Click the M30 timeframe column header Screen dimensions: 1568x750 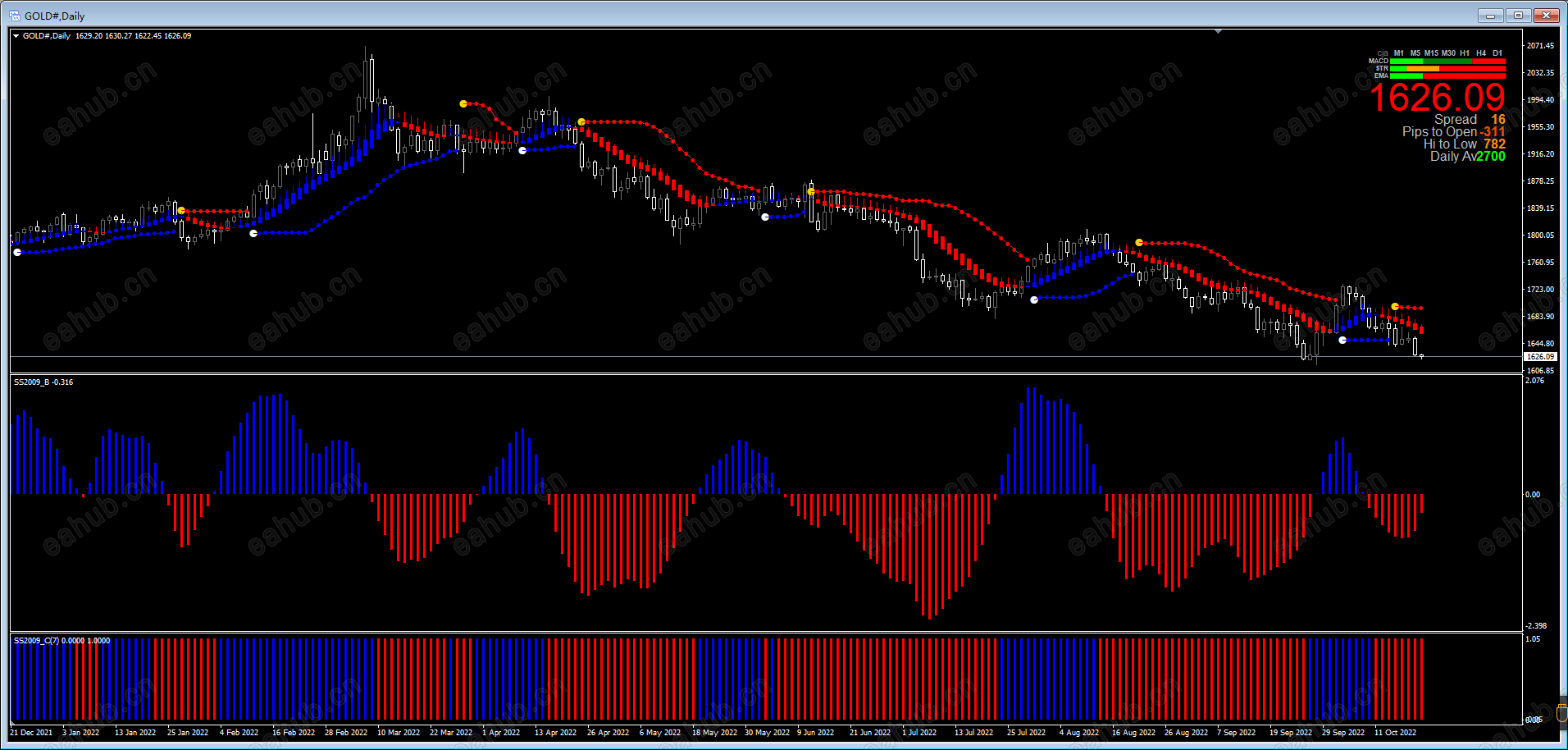pos(1448,53)
